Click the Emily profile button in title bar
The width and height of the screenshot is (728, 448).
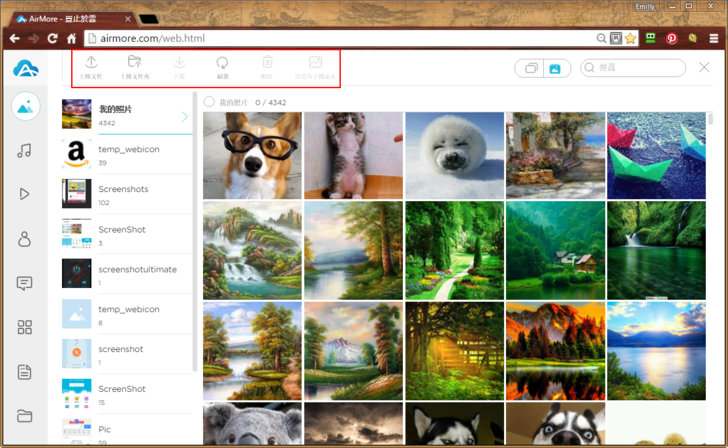645,6
